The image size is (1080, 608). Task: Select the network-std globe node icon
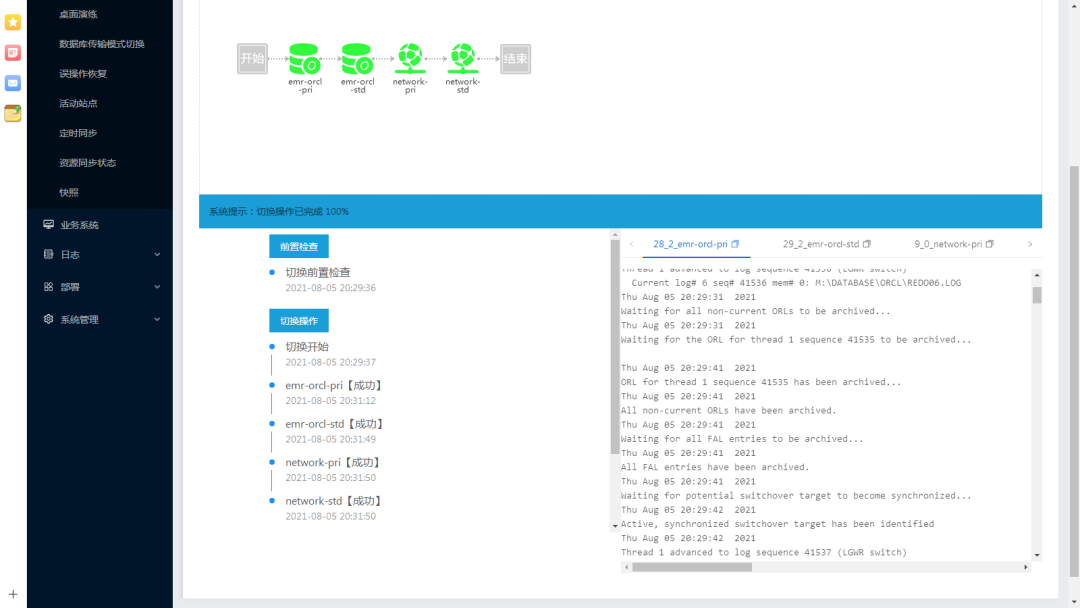[x=462, y=59]
